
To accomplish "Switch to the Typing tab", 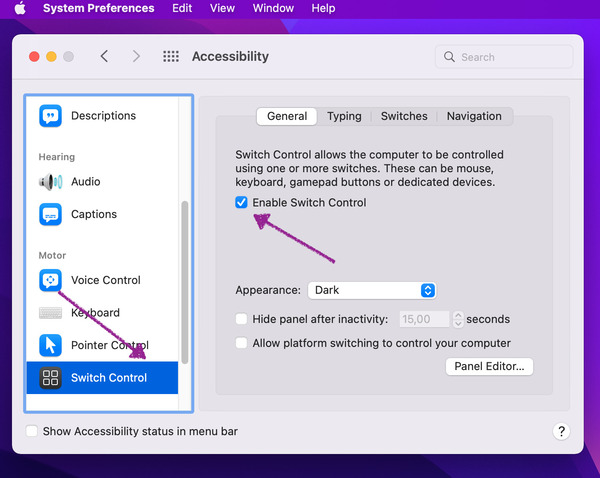I will click(344, 116).
